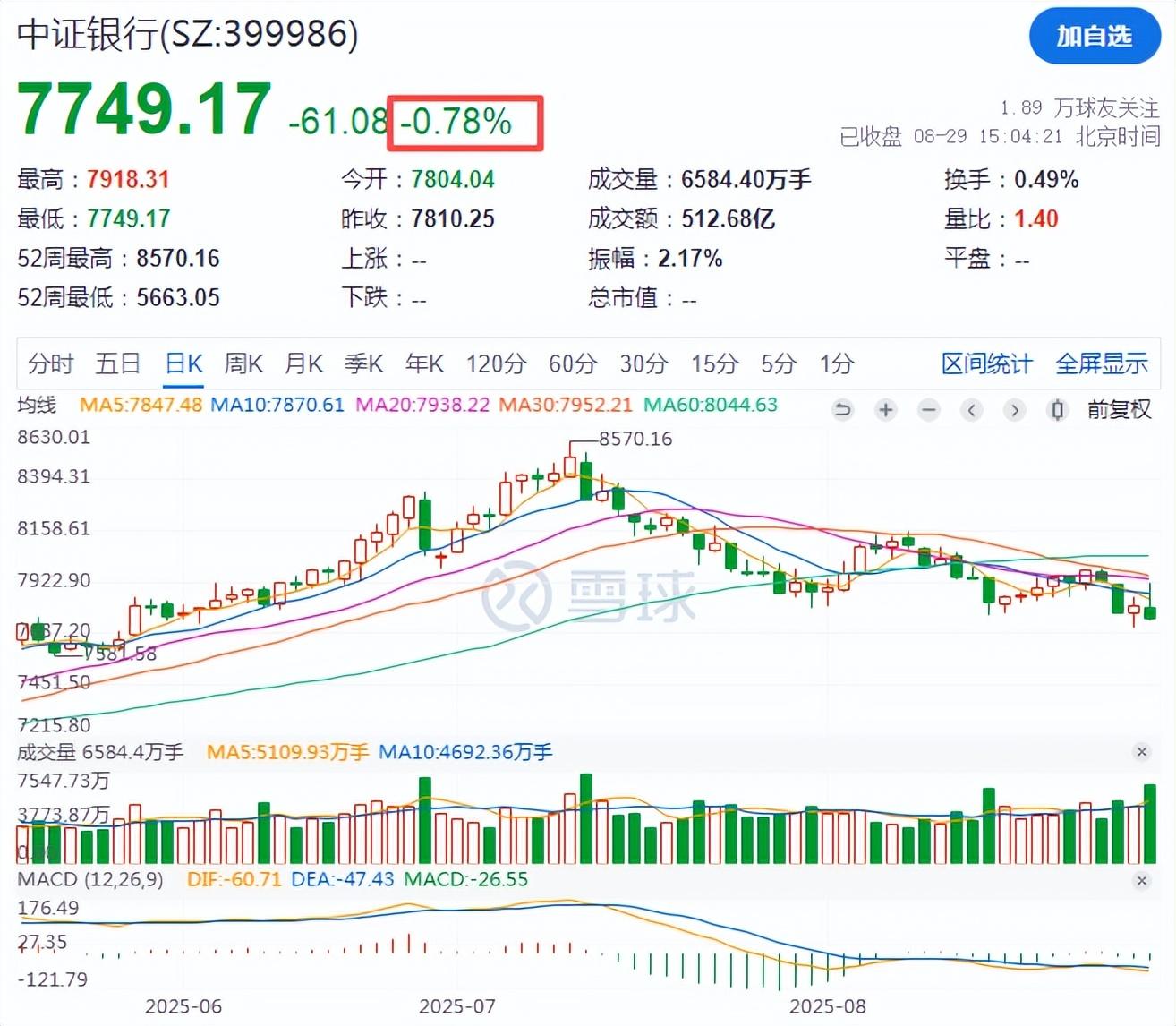Pan chart left with left chevron icon

(972, 409)
